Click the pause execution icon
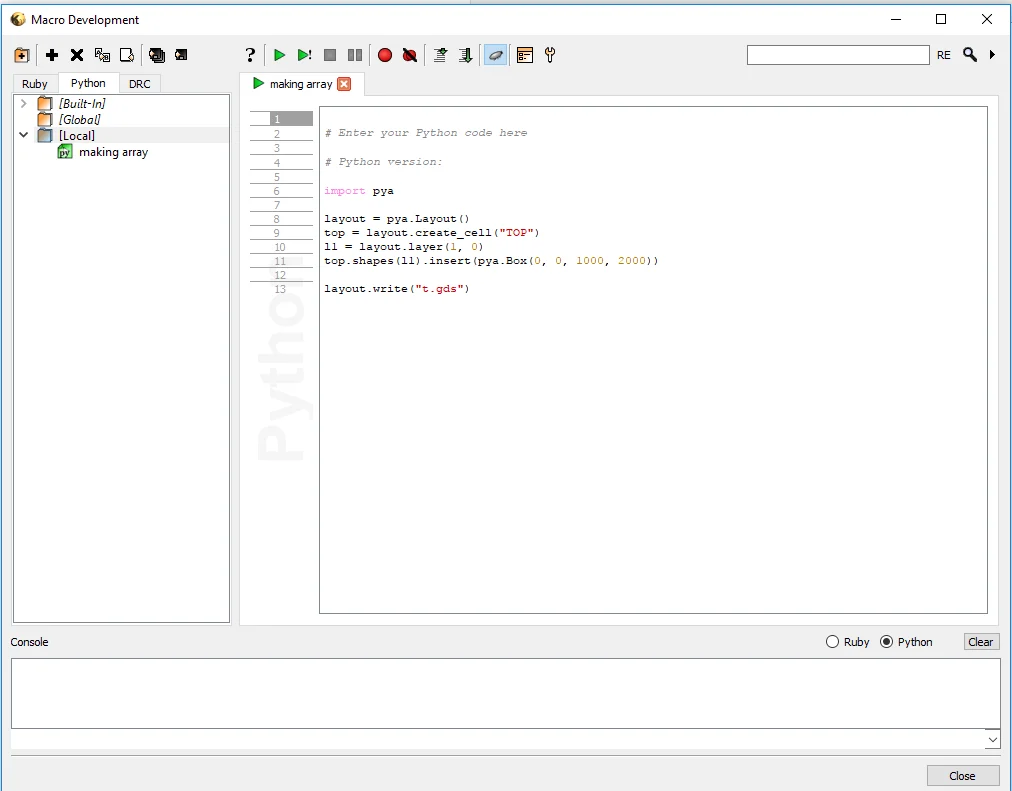The height and width of the screenshot is (791, 1012). point(355,55)
